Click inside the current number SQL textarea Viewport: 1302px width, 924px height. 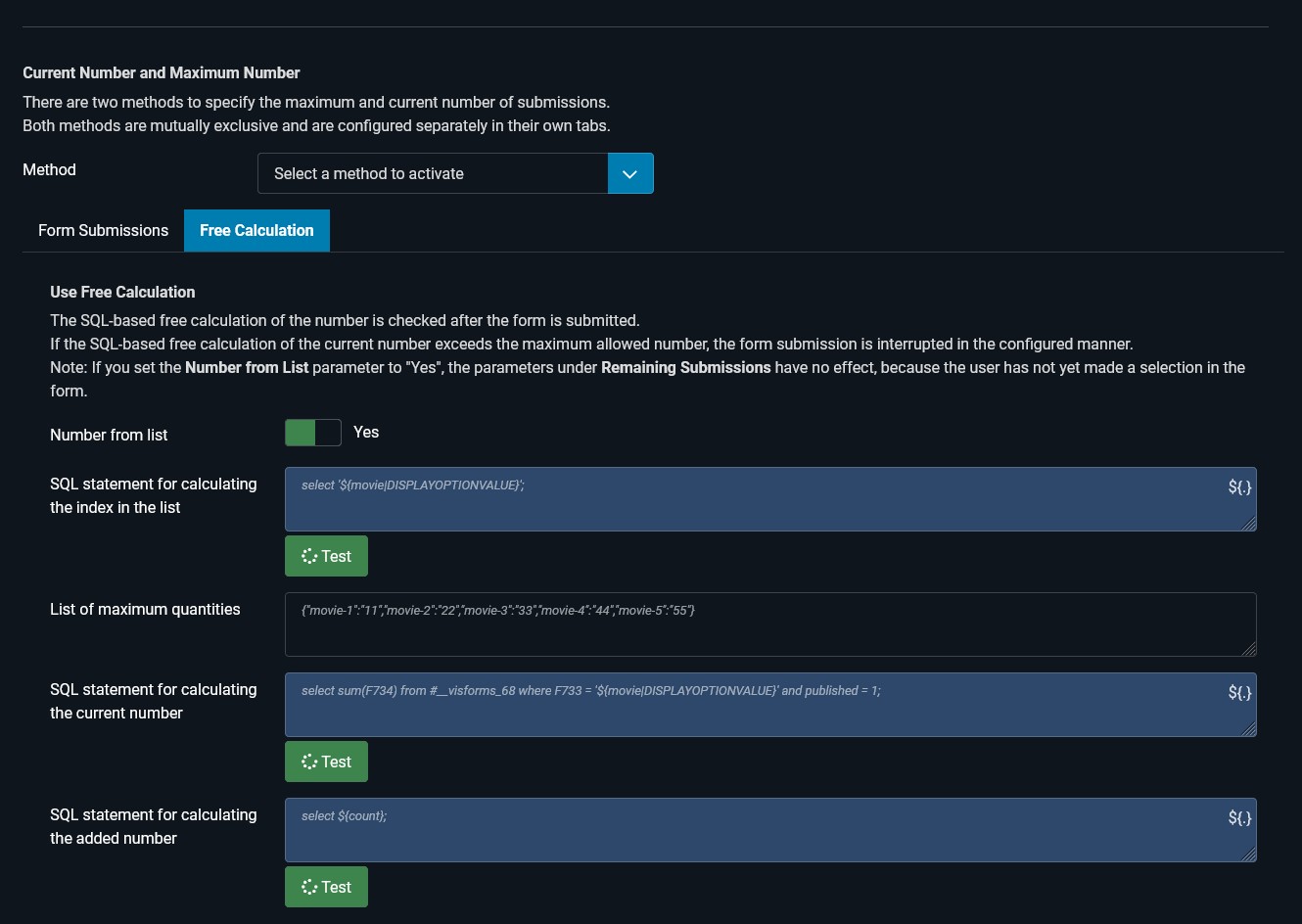685,705
